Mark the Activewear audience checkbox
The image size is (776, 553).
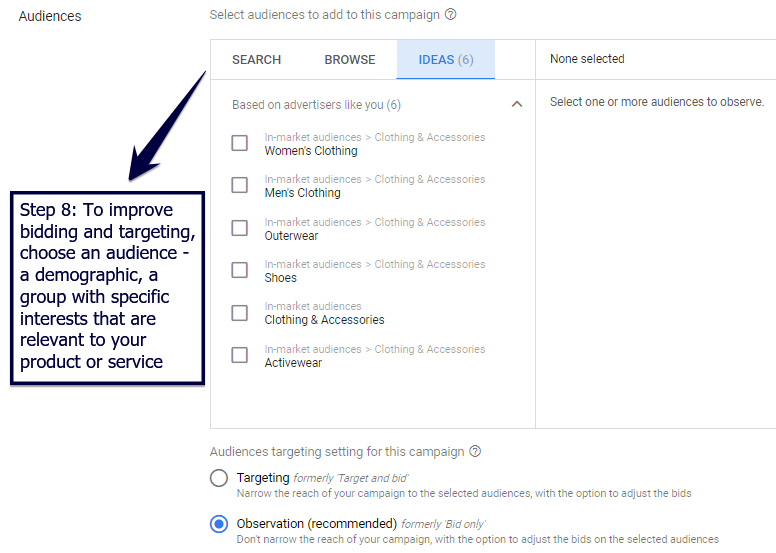coord(240,355)
